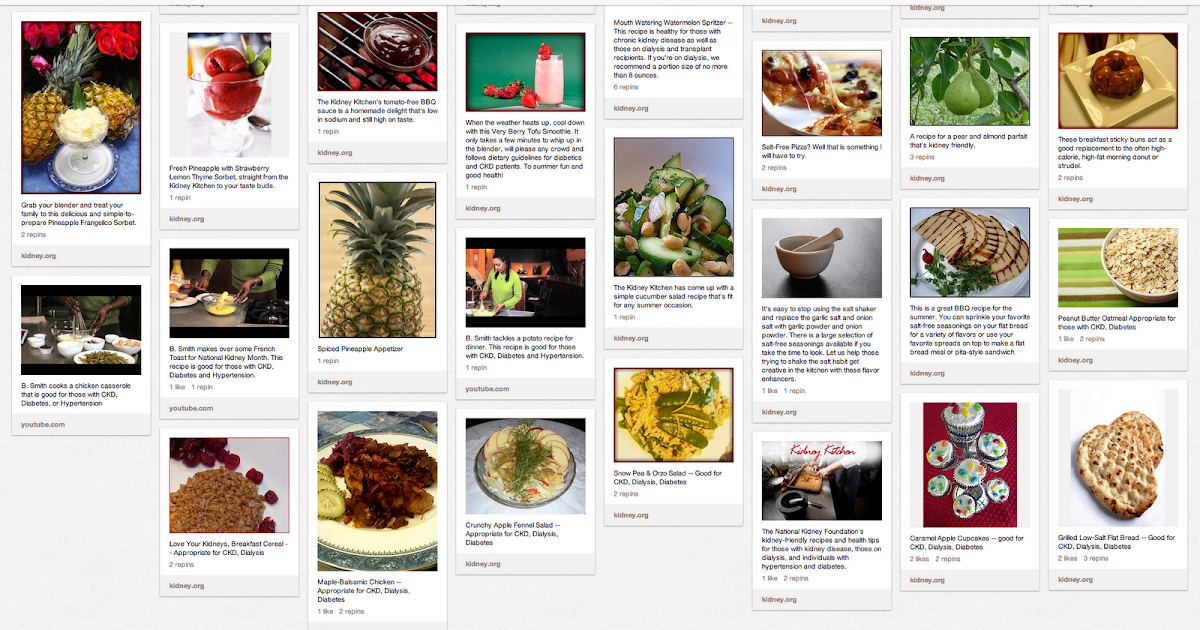
Task: Click the Kidney Kitchen logo pin image
Action: click(821, 481)
